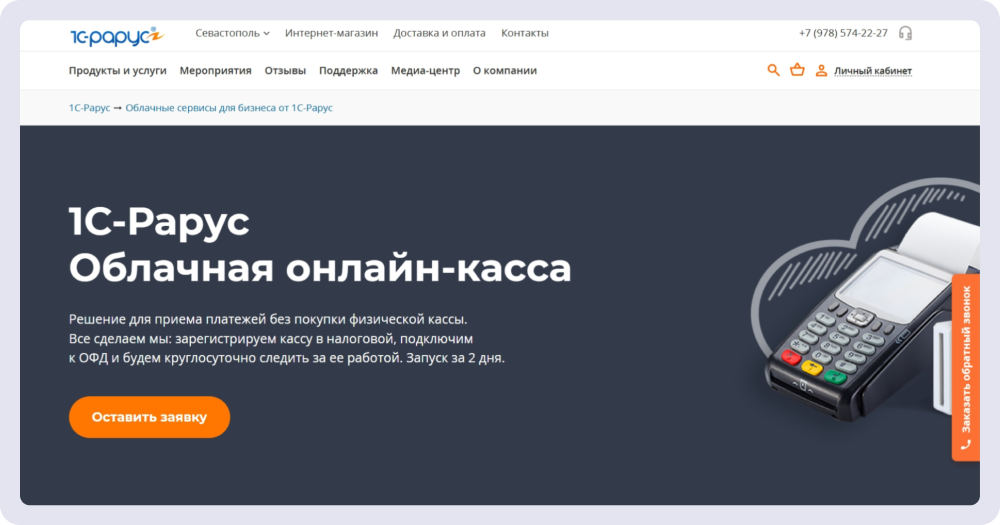Open Поддержка menu item

[x=348, y=71]
